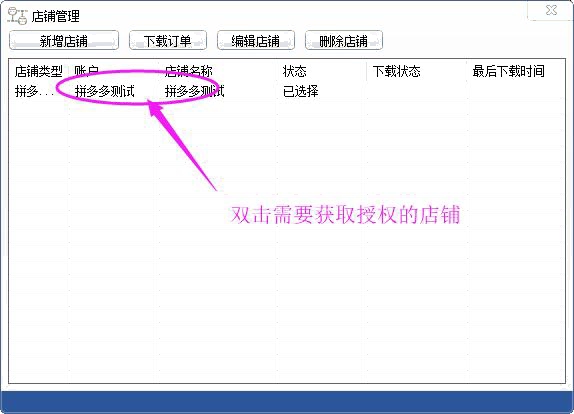Select the 拼多多测试 account cell
The image size is (574, 414).
click(x=105, y=91)
